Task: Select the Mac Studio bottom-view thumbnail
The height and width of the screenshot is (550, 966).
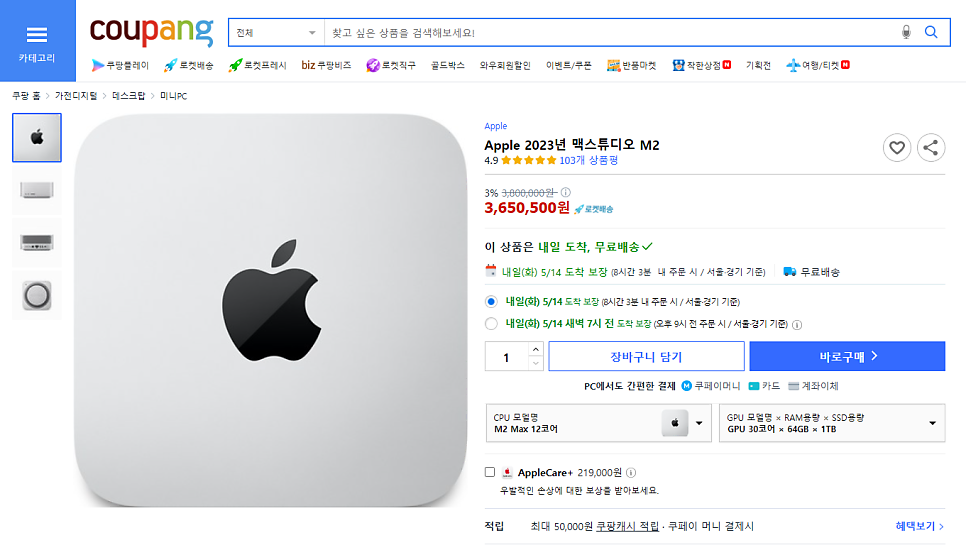Action: [x=37, y=296]
